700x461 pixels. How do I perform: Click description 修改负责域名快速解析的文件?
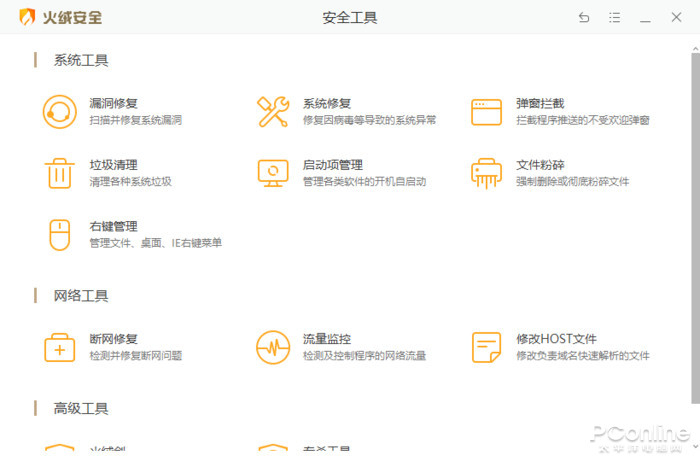click(583, 356)
